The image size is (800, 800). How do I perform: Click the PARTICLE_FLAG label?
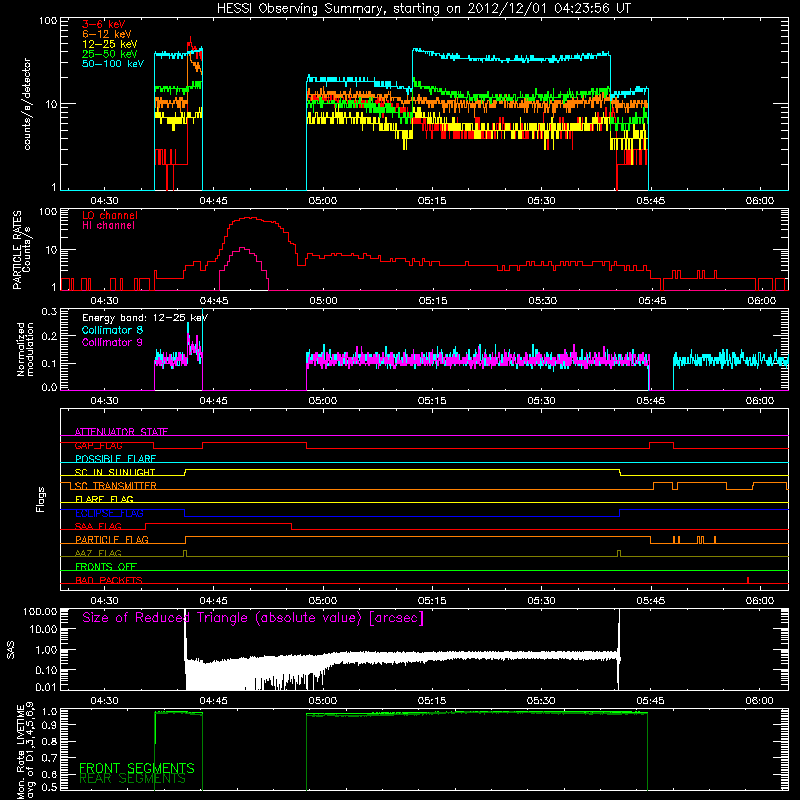point(112,540)
